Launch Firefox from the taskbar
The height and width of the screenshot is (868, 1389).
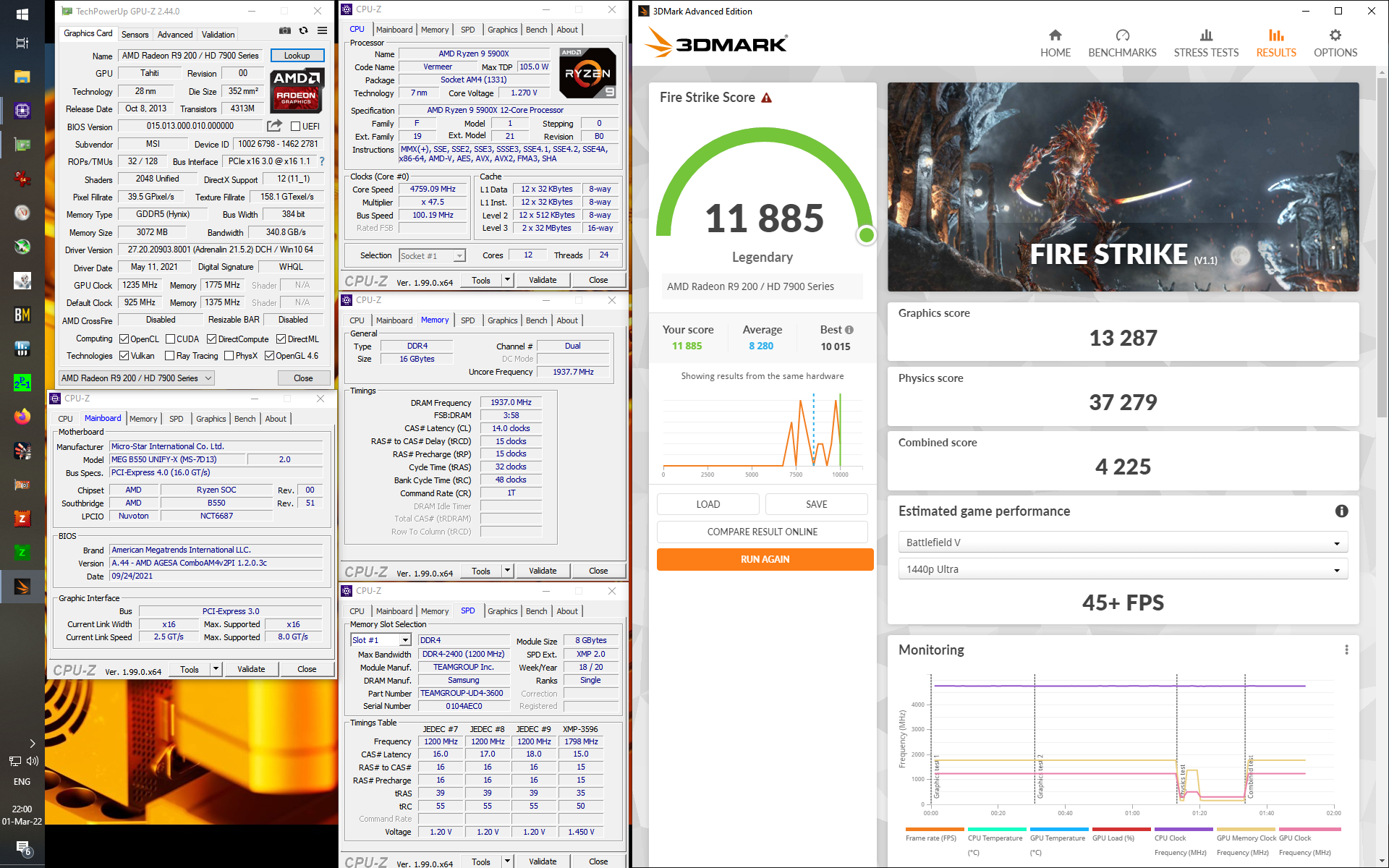(x=22, y=417)
